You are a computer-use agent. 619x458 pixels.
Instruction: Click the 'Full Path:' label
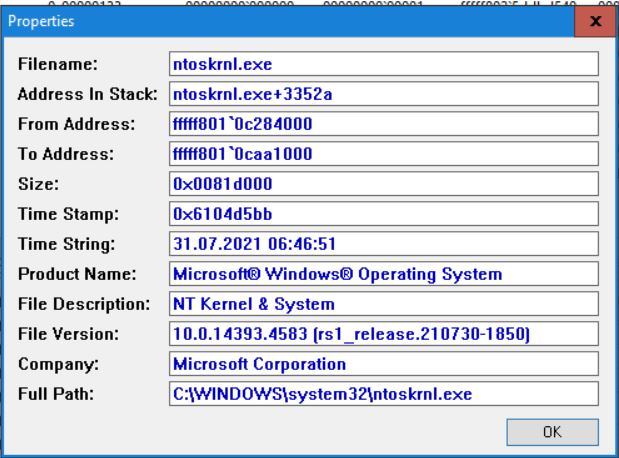tap(56, 394)
